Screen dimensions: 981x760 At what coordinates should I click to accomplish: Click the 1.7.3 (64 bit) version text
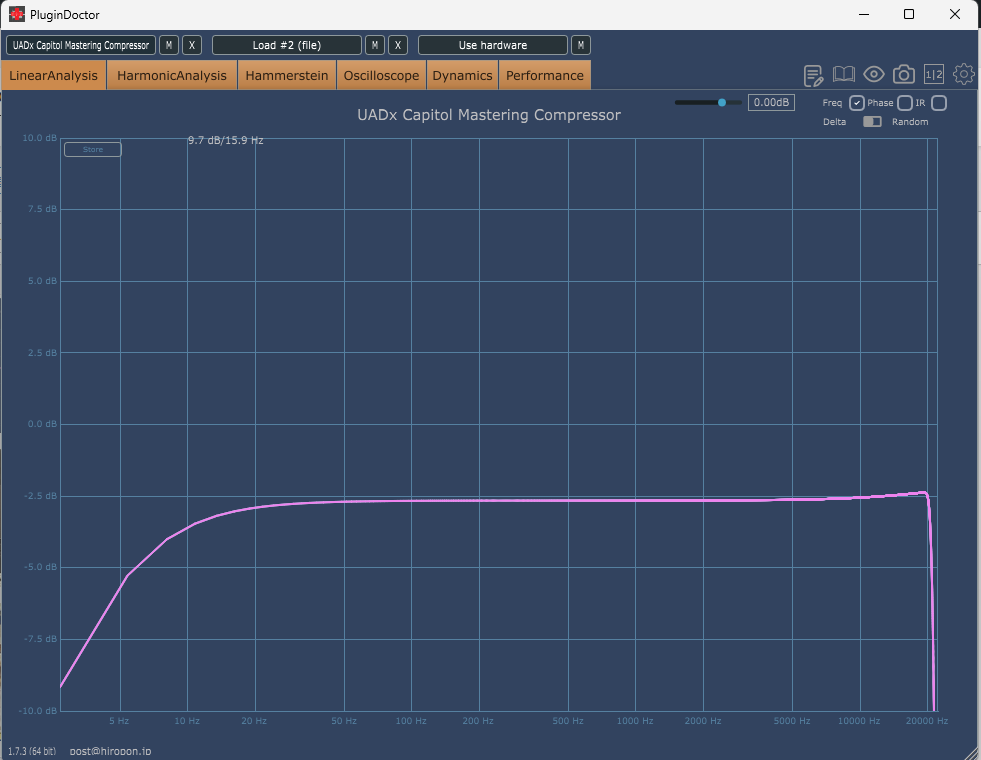click(32, 751)
